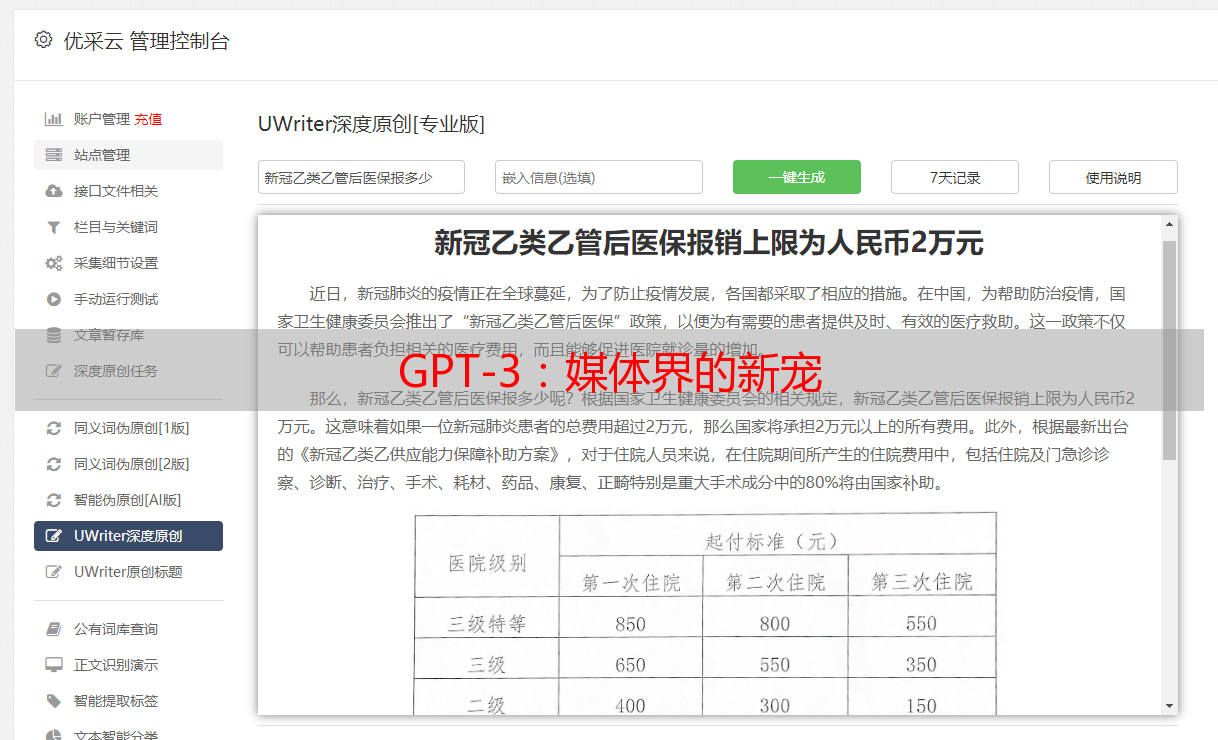The height and width of the screenshot is (740, 1218).
Task: Click the table row label 三级特等
Action: pos(487,624)
